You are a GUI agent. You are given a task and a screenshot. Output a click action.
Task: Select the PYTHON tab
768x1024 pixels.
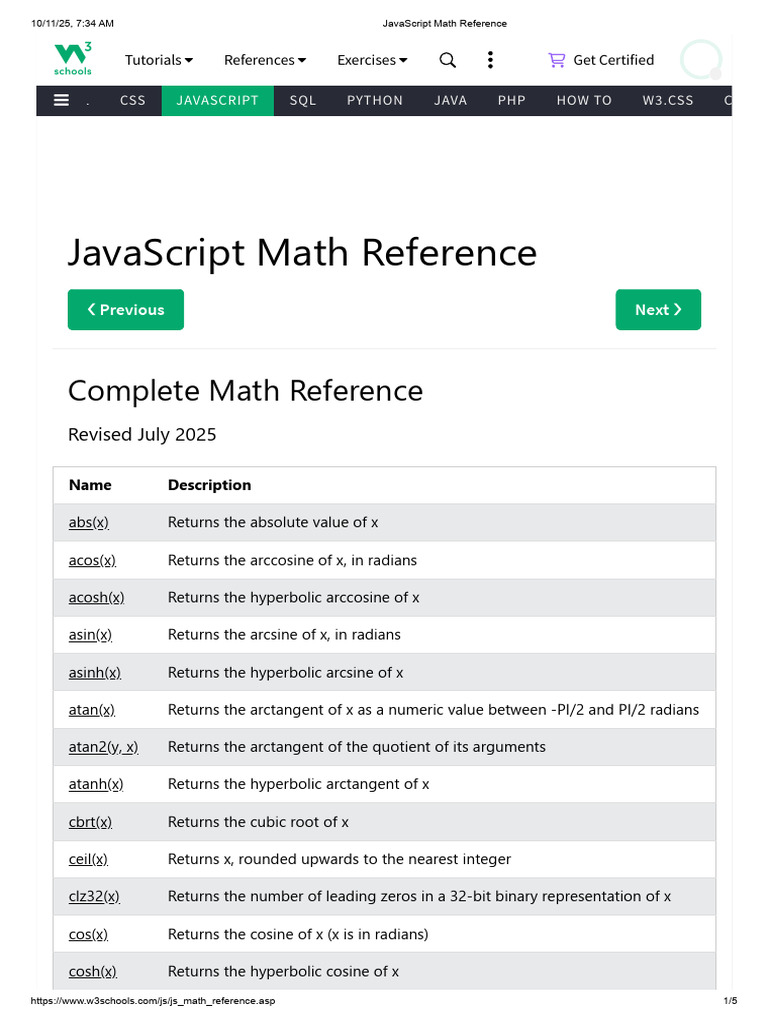(x=375, y=101)
